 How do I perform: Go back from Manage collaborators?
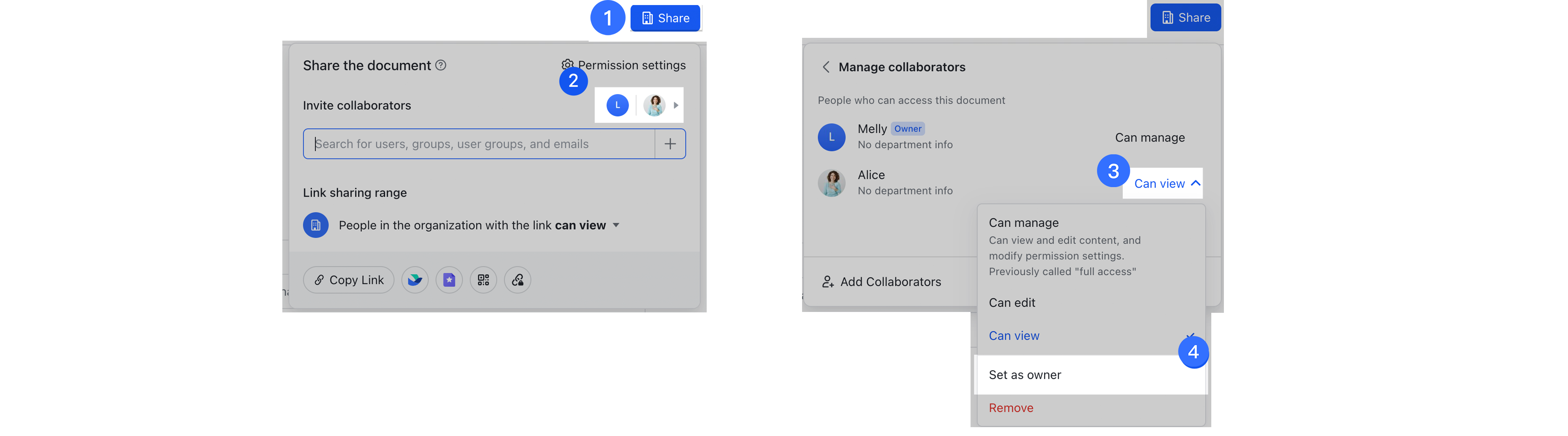pyautogui.click(x=826, y=67)
